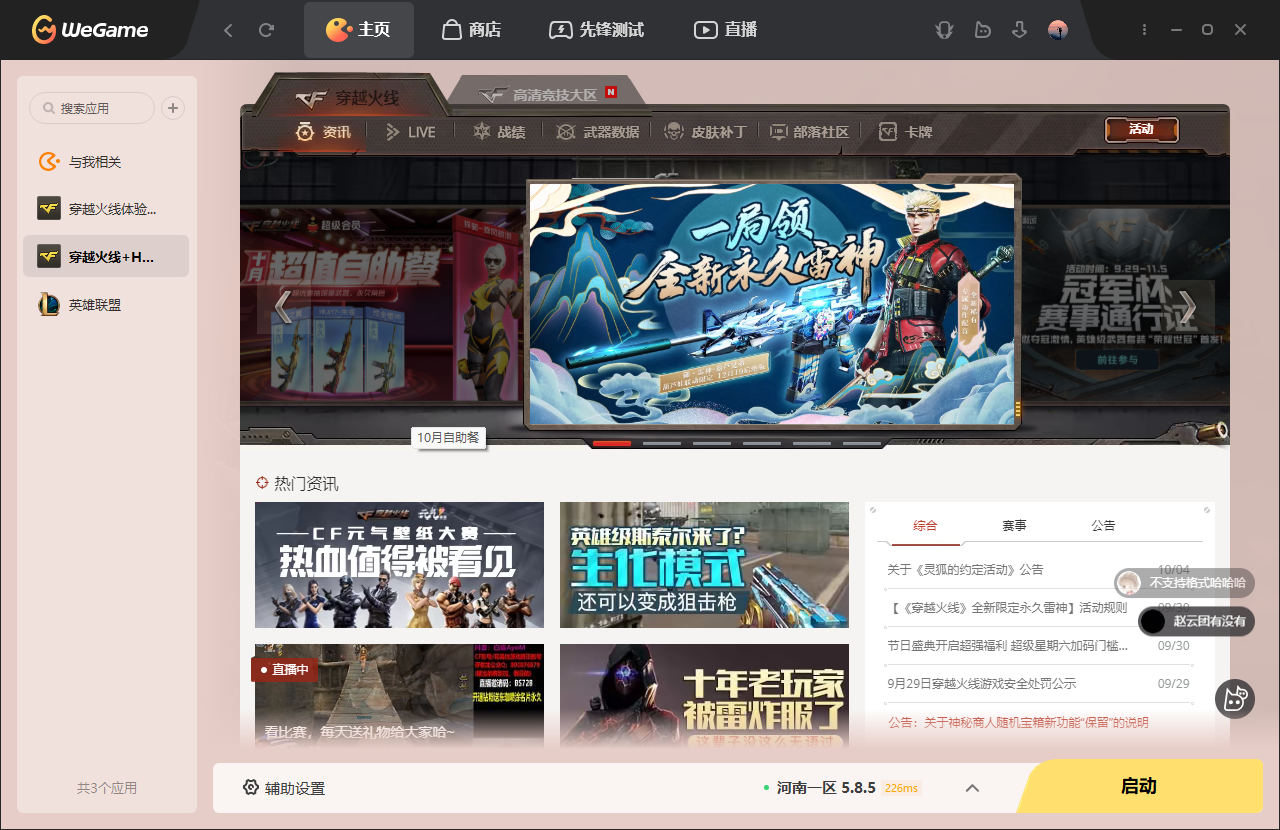Image resolution: width=1280 pixels, height=830 pixels.
Task: Open 9月29日穿越火线游戏安全处罚公示
Action: pos(982,683)
